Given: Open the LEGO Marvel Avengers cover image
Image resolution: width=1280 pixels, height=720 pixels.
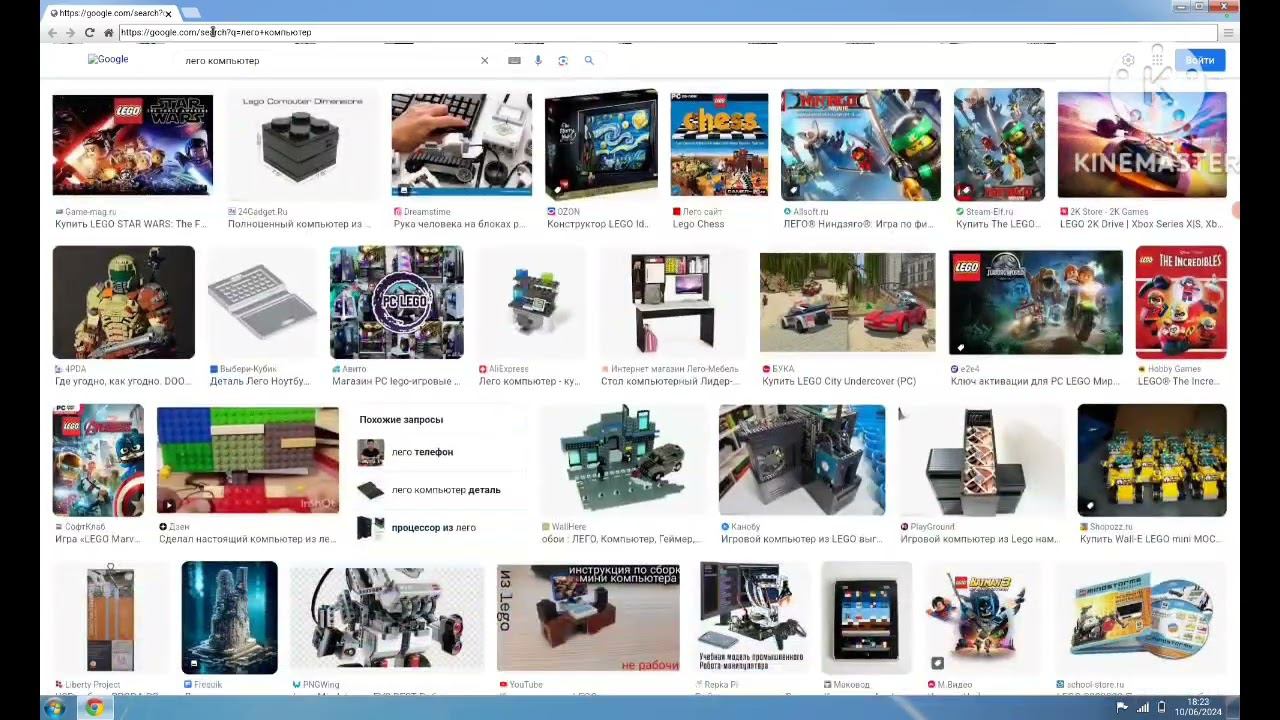Looking at the screenshot, I should pyautogui.click(x=98, y=460).
